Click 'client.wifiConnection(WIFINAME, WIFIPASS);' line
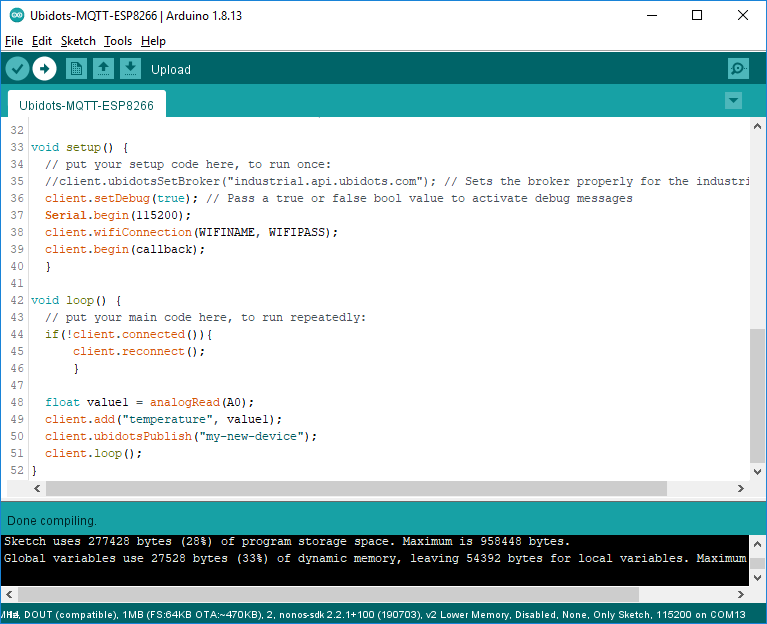The image size is (767, 624). click(191, 232)
